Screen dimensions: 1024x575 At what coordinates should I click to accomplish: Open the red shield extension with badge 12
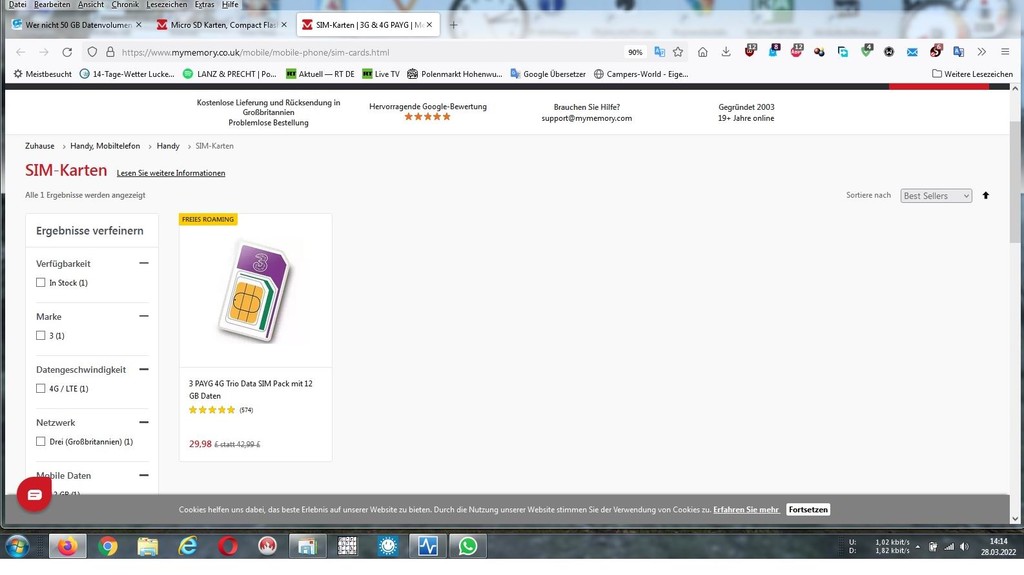[x=750, y=51]
